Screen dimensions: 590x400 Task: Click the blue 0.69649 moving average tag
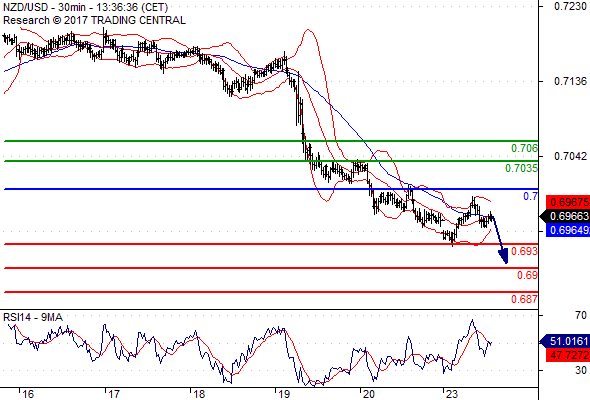[x=568, y=230]
